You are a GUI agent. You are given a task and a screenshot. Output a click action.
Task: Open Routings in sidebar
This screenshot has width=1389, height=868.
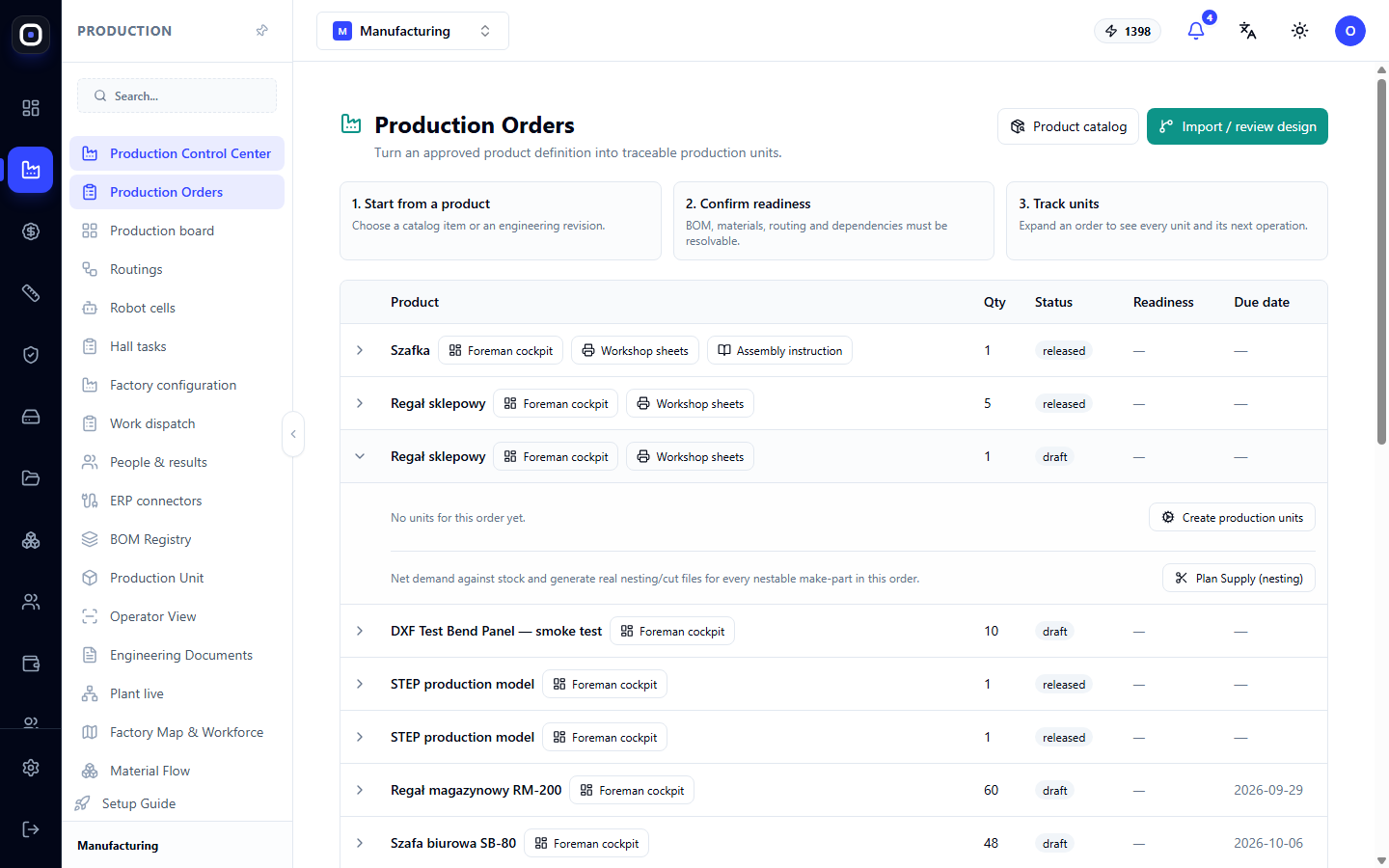[x=177, y=269]
